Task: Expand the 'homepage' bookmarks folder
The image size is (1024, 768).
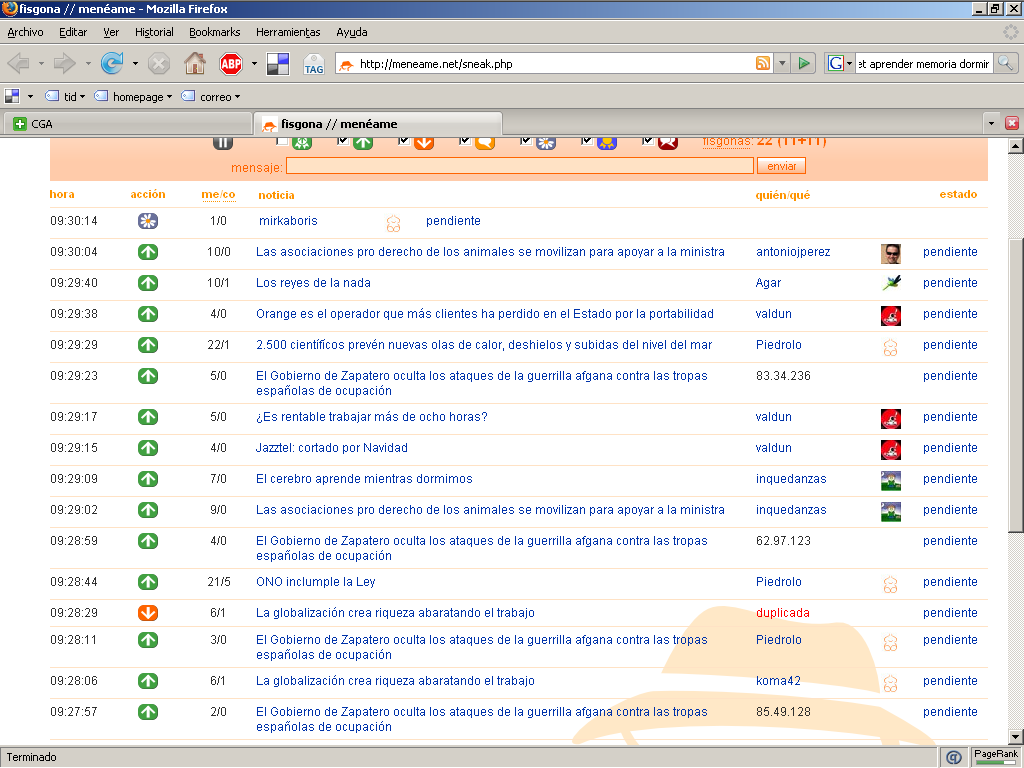Action: click(135, 97)
